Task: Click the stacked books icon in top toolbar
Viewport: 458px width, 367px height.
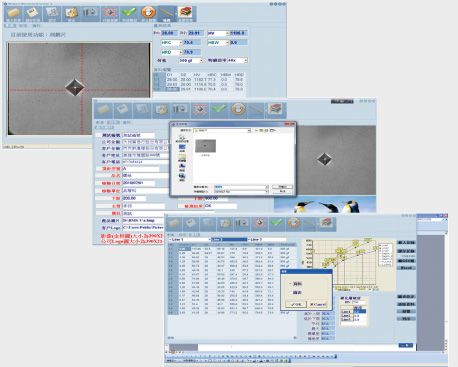Action: pyautogui.click(x=185, y=14)
